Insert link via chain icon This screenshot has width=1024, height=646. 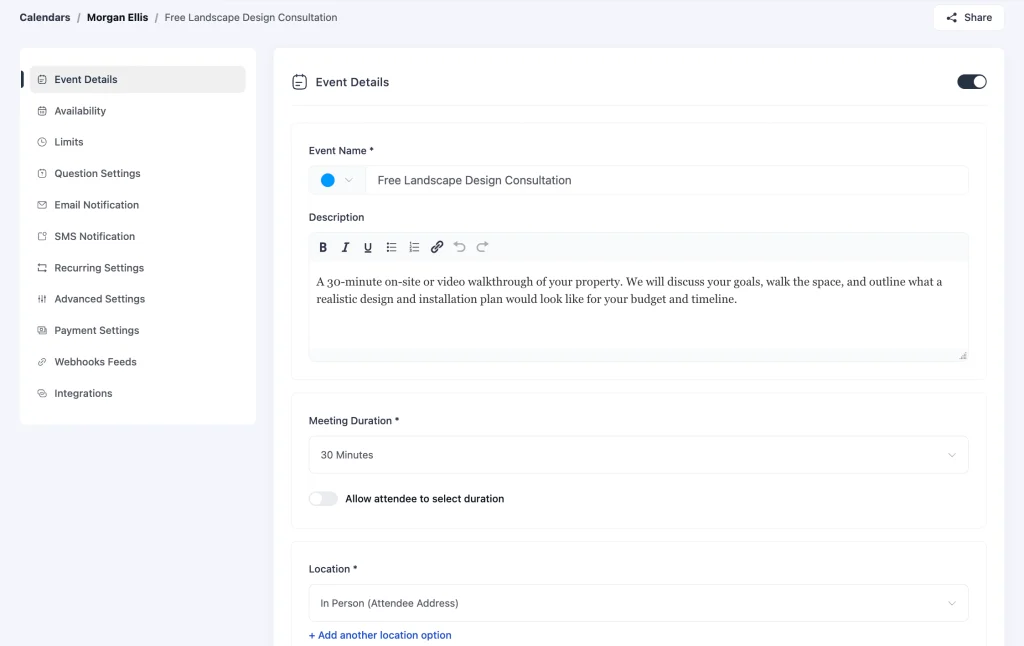pyautogui.click(x=437, y=247)
